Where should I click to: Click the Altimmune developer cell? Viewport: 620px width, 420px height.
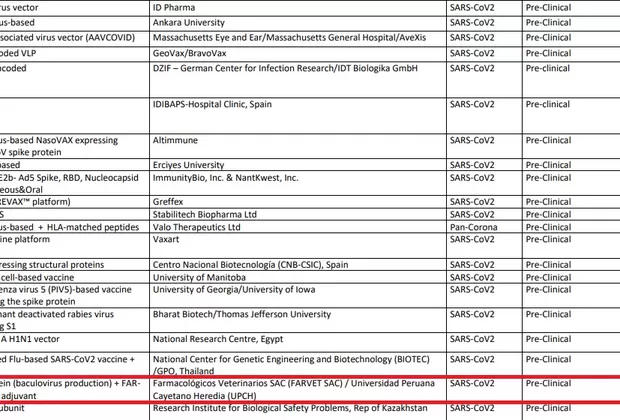[176, 141]
